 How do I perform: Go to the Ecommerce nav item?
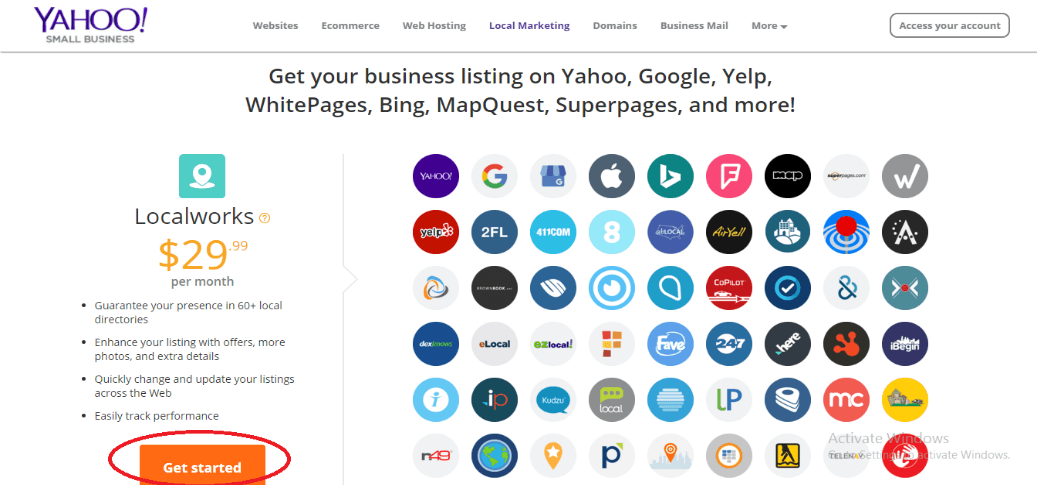[351, 26]
